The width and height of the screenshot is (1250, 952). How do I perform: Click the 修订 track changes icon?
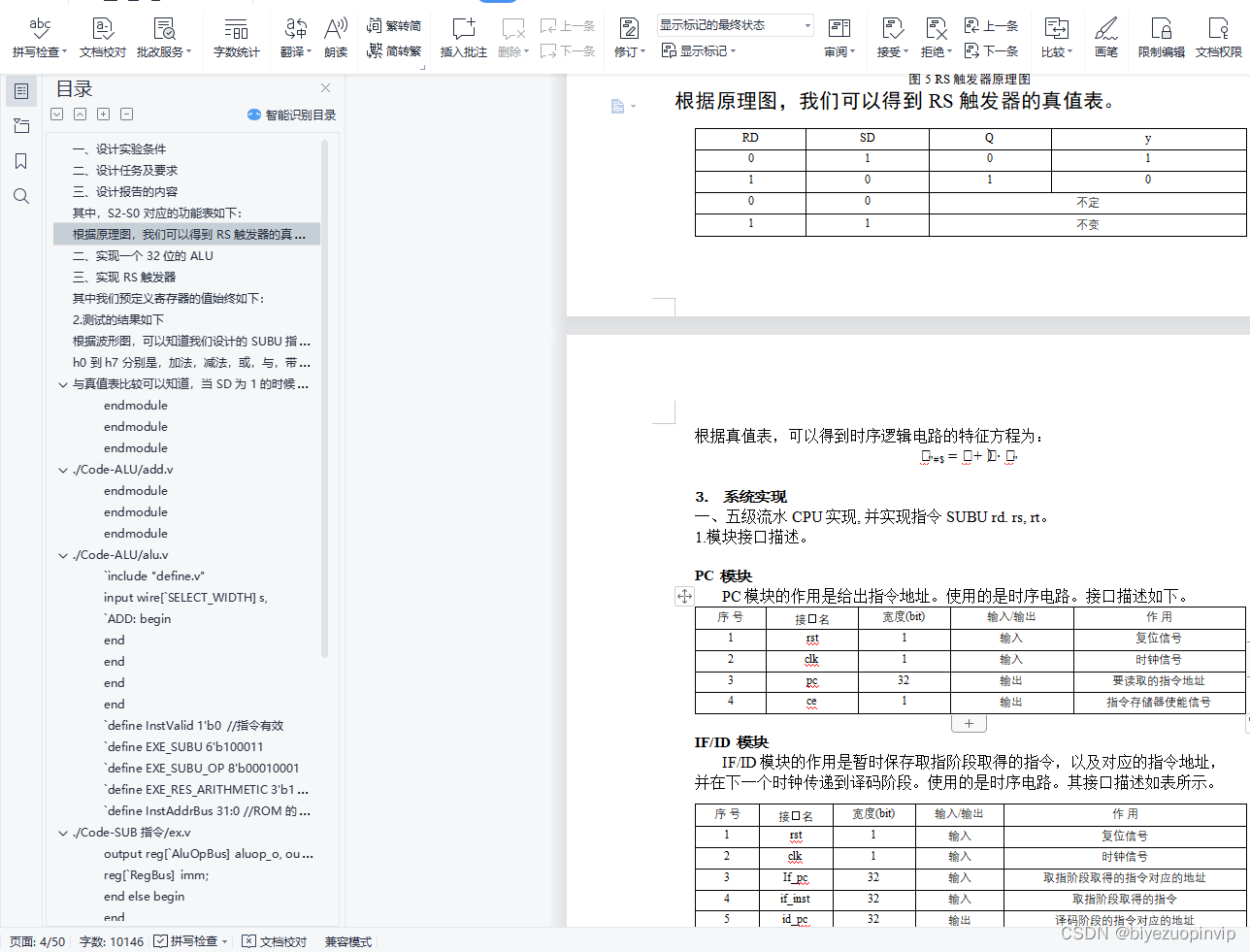coord(629,28)
